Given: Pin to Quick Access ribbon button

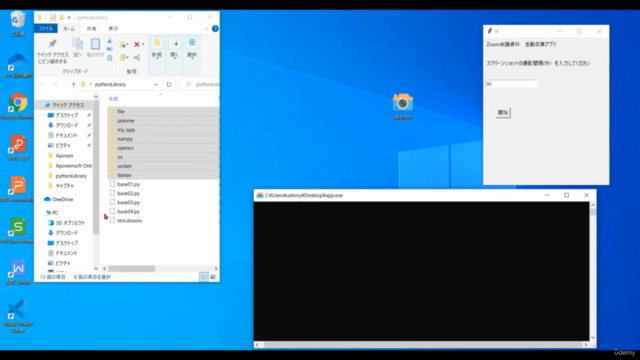Looking at the screenshot, I should 52,51.
